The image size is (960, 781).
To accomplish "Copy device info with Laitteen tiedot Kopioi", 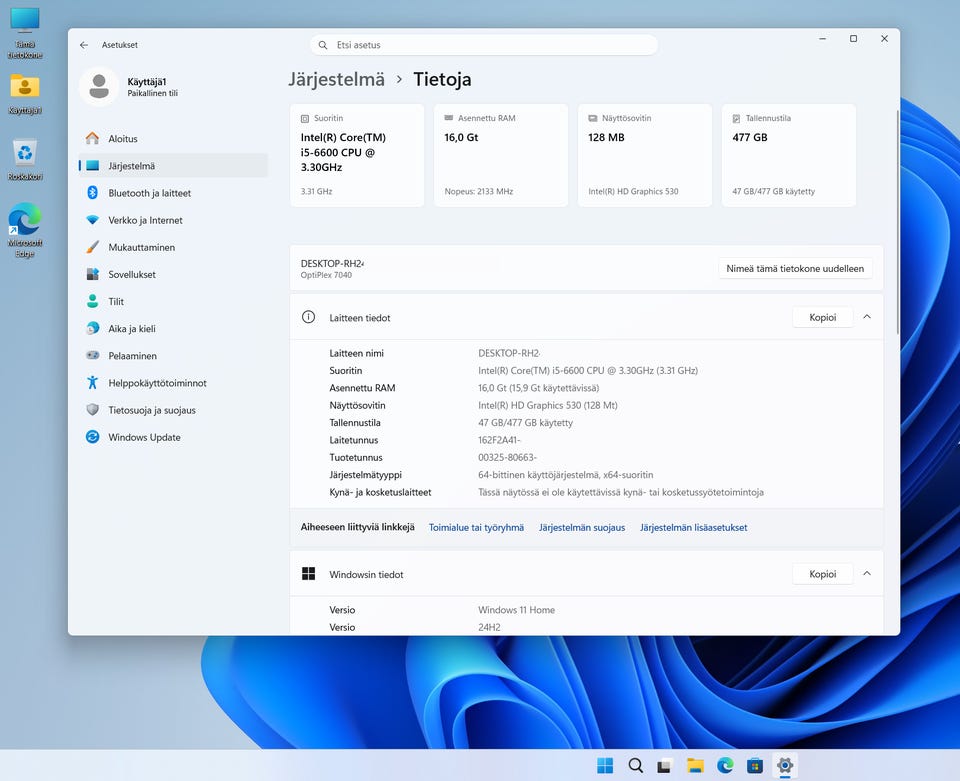I will tap(822, 317).
